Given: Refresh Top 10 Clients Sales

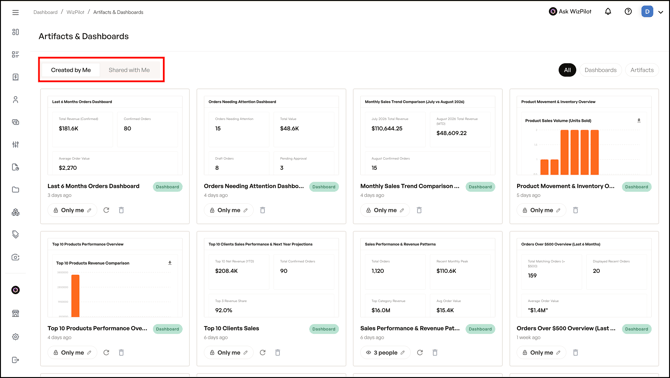Looking at the screenshot, I should click(x=262, y=353).
